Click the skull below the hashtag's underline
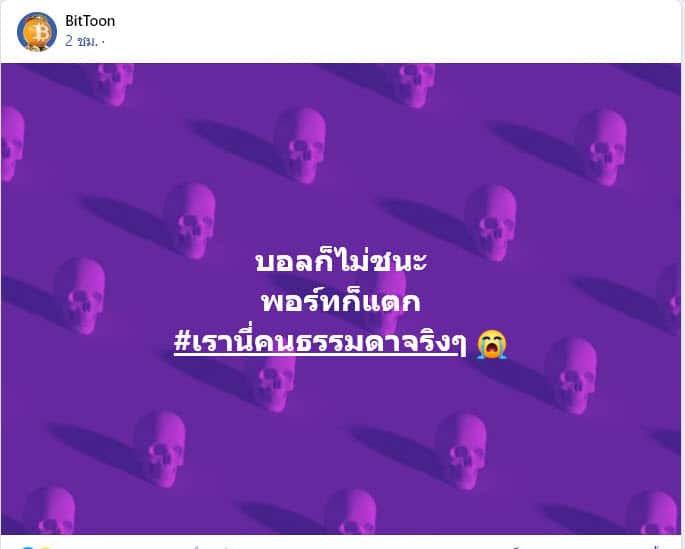 (x=271, y=384)
